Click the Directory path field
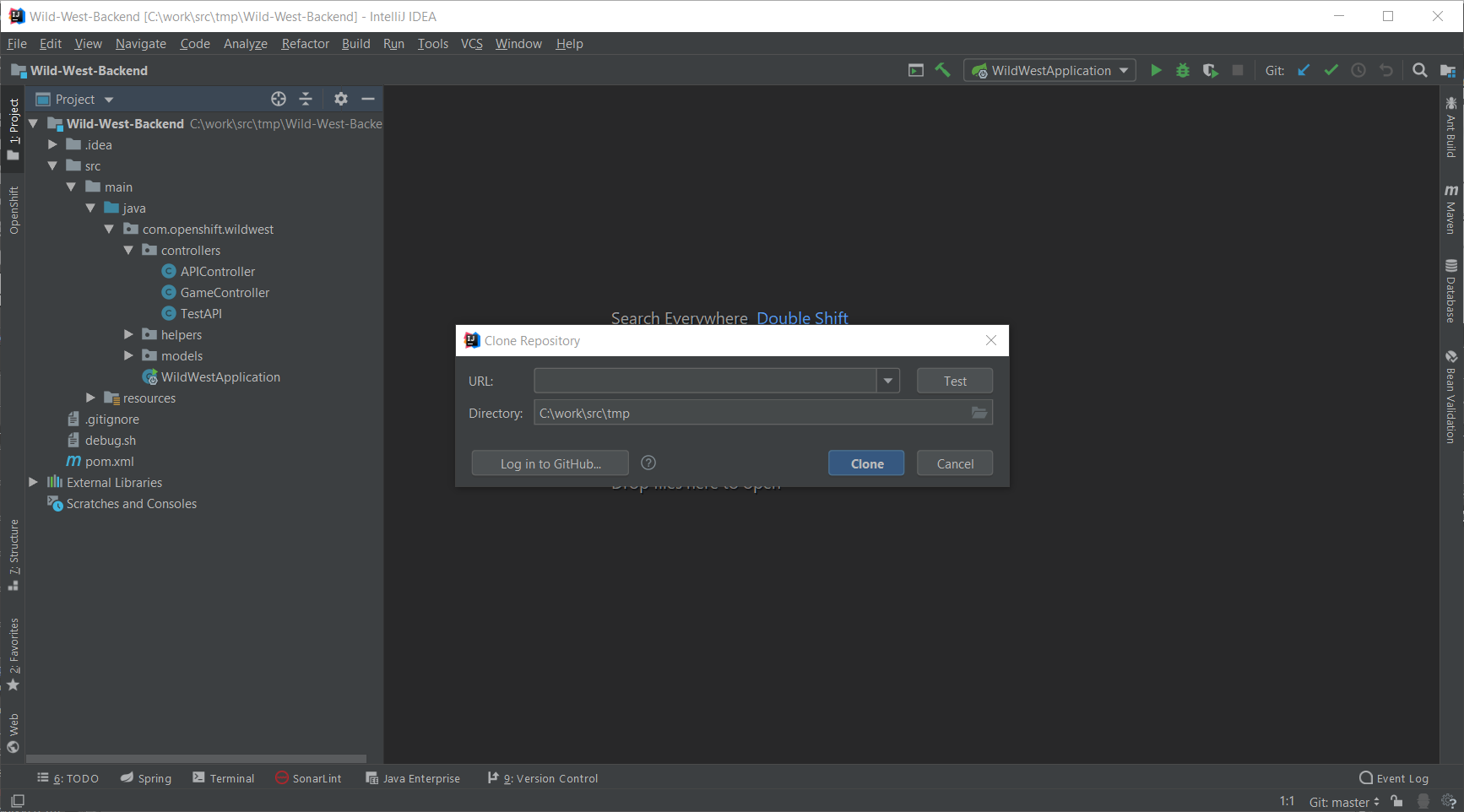Viewport: 1464px width, 812px height. 763,413
